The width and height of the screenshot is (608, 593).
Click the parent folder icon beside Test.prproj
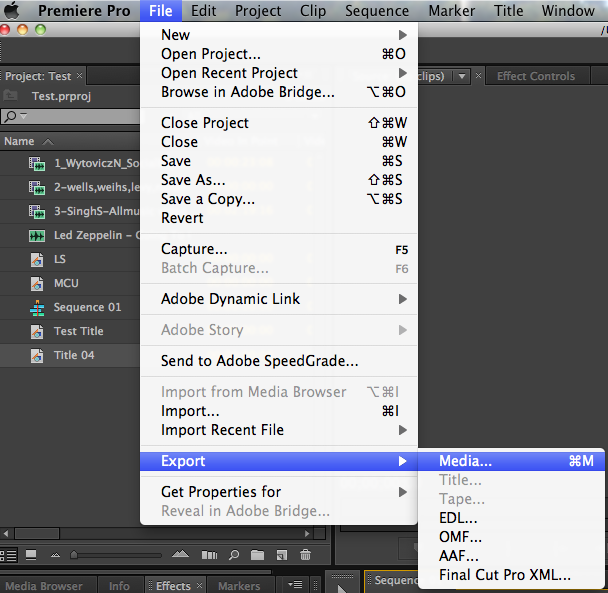coord(10,95)
